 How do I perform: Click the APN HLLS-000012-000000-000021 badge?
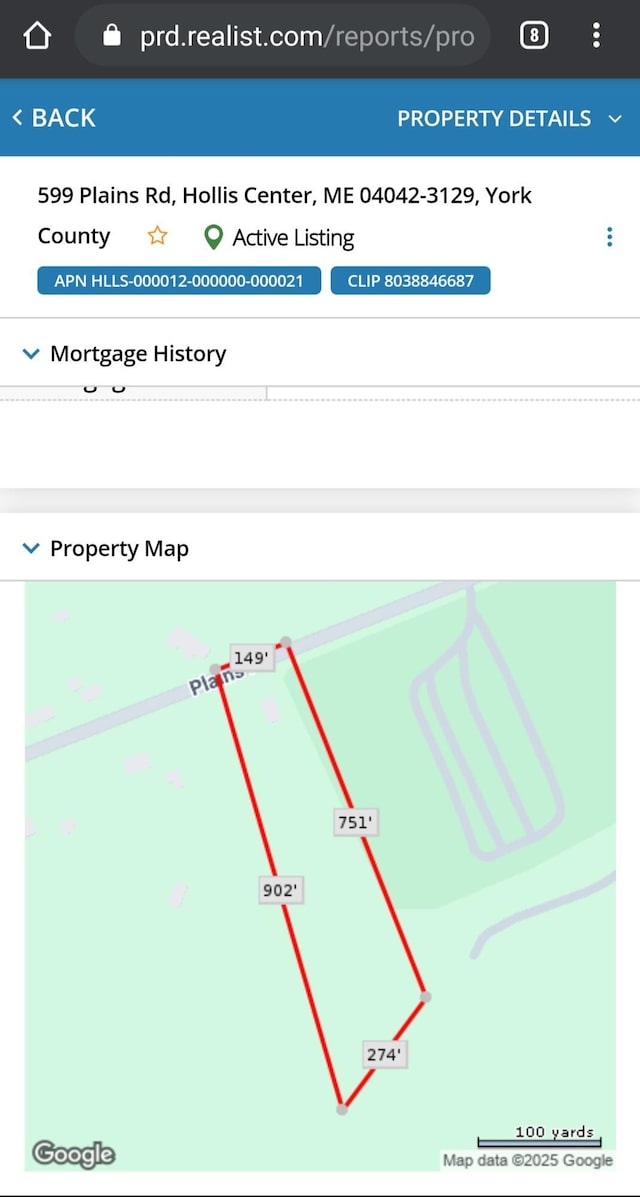pyautogui.click(x=179, y=280)
